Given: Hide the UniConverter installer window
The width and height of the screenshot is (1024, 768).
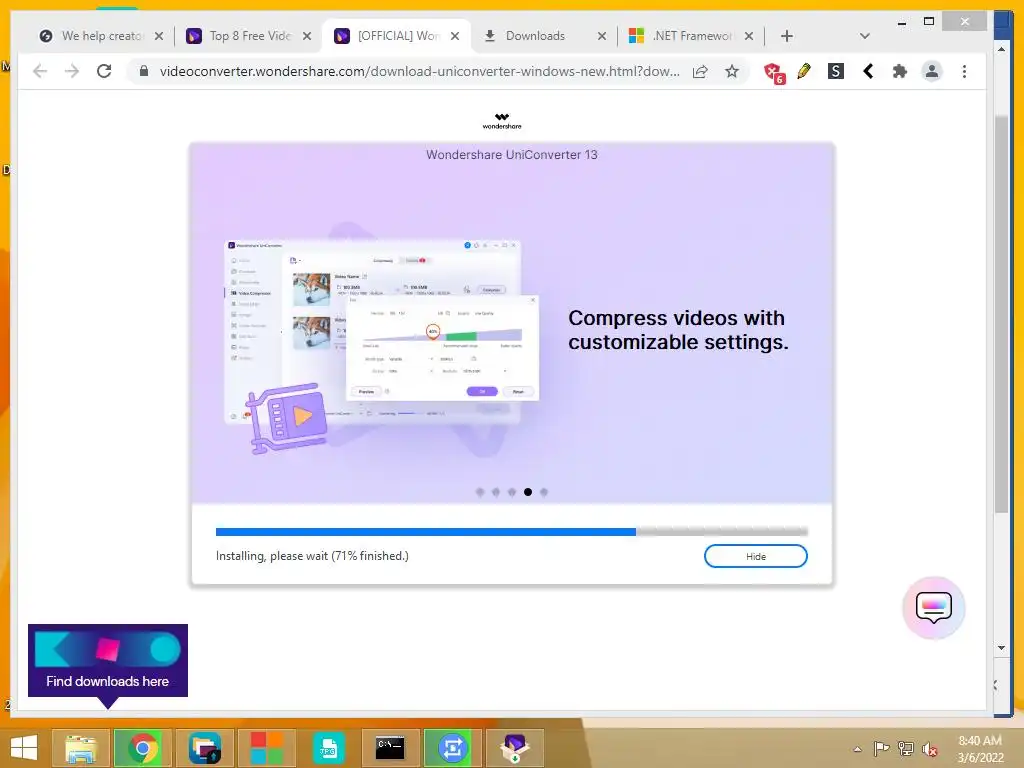Looking at the screenshot, I should click(x=756, y=556).
